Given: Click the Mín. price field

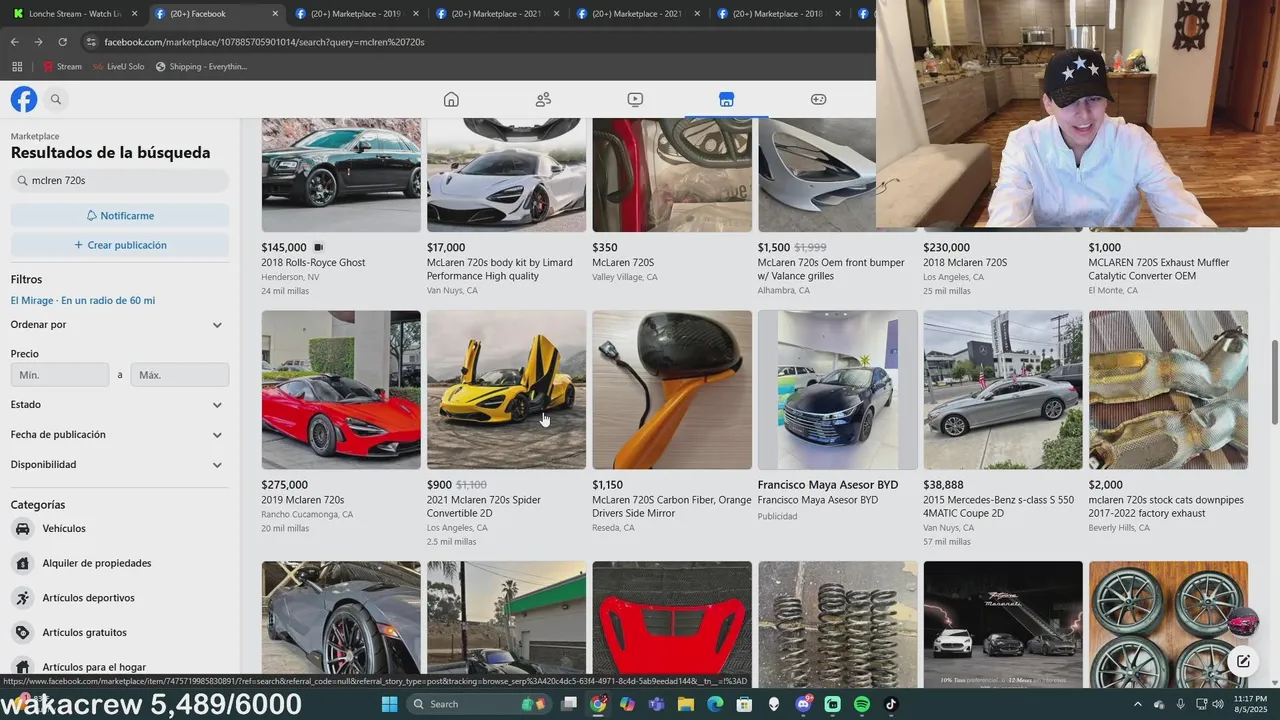Looking at the screenshot, I should pyautogui.click(x=60, y=375).
